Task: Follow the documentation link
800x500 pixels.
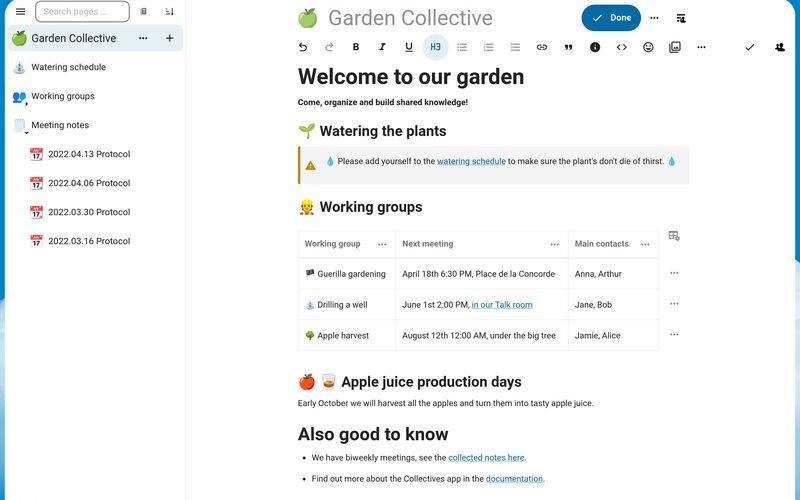Action: pos(514,479)
